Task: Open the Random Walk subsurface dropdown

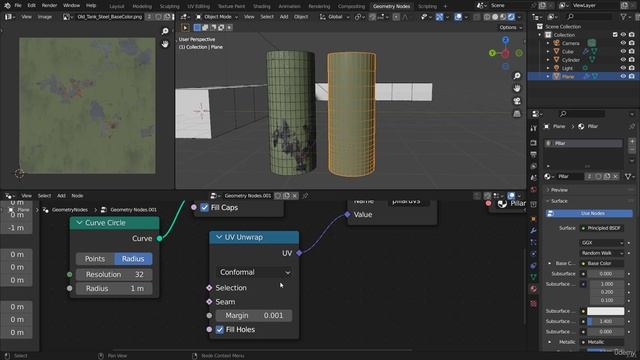Action: coord(602,253)
